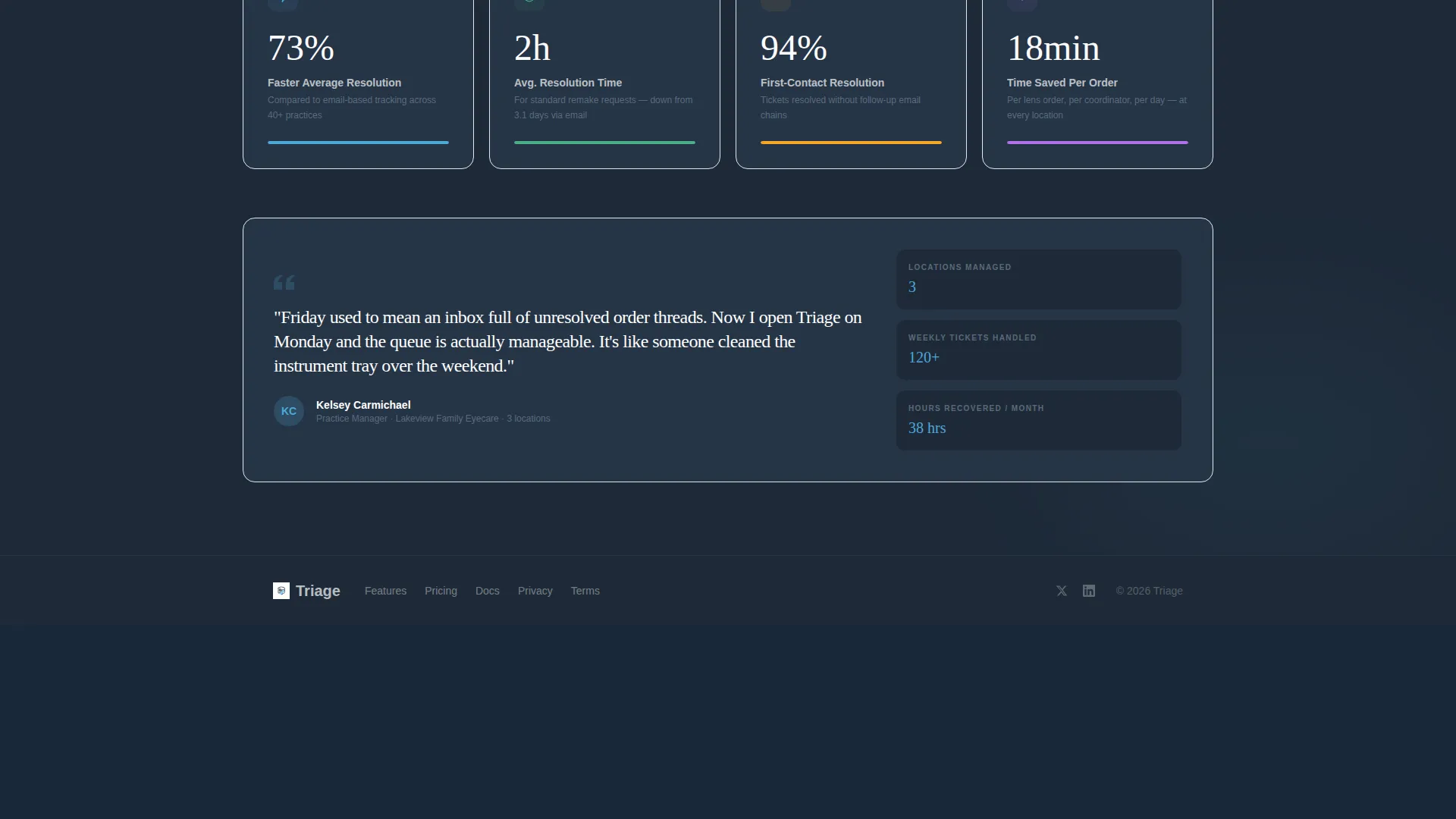
Task: Click 'Per lens order, per coordinator' description
Action: [x=1097, y=108]
